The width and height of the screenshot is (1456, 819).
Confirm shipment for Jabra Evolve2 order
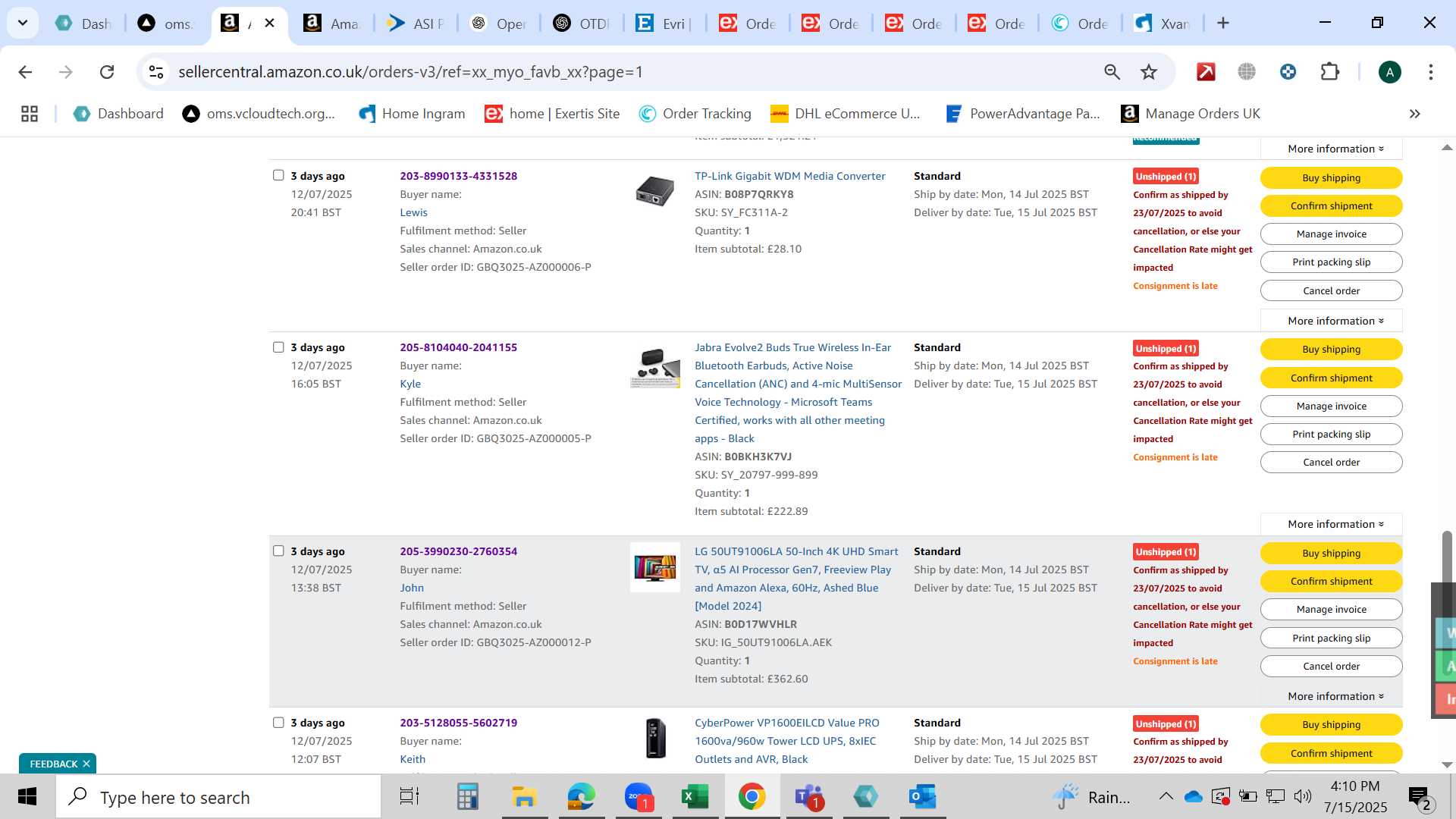1331,378
